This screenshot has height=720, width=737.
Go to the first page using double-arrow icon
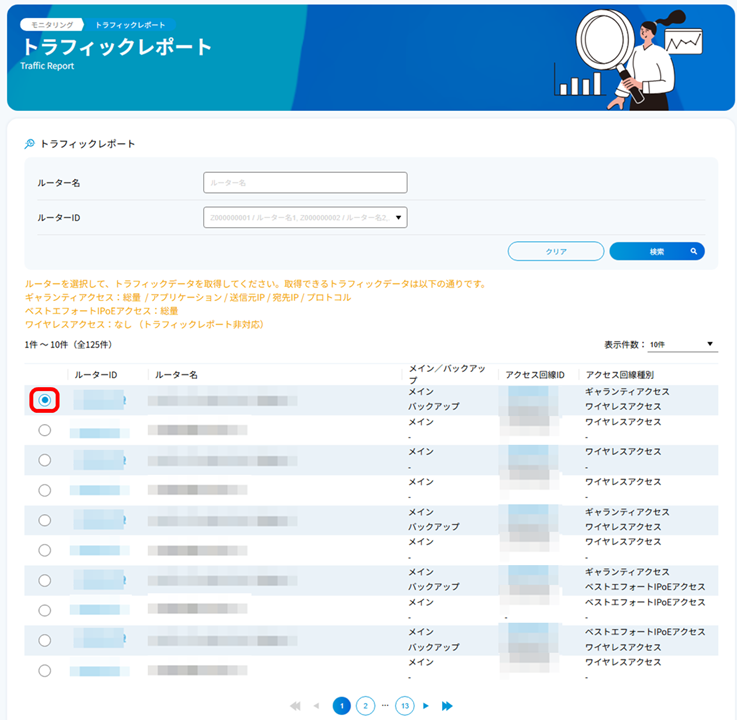[295, 706]
